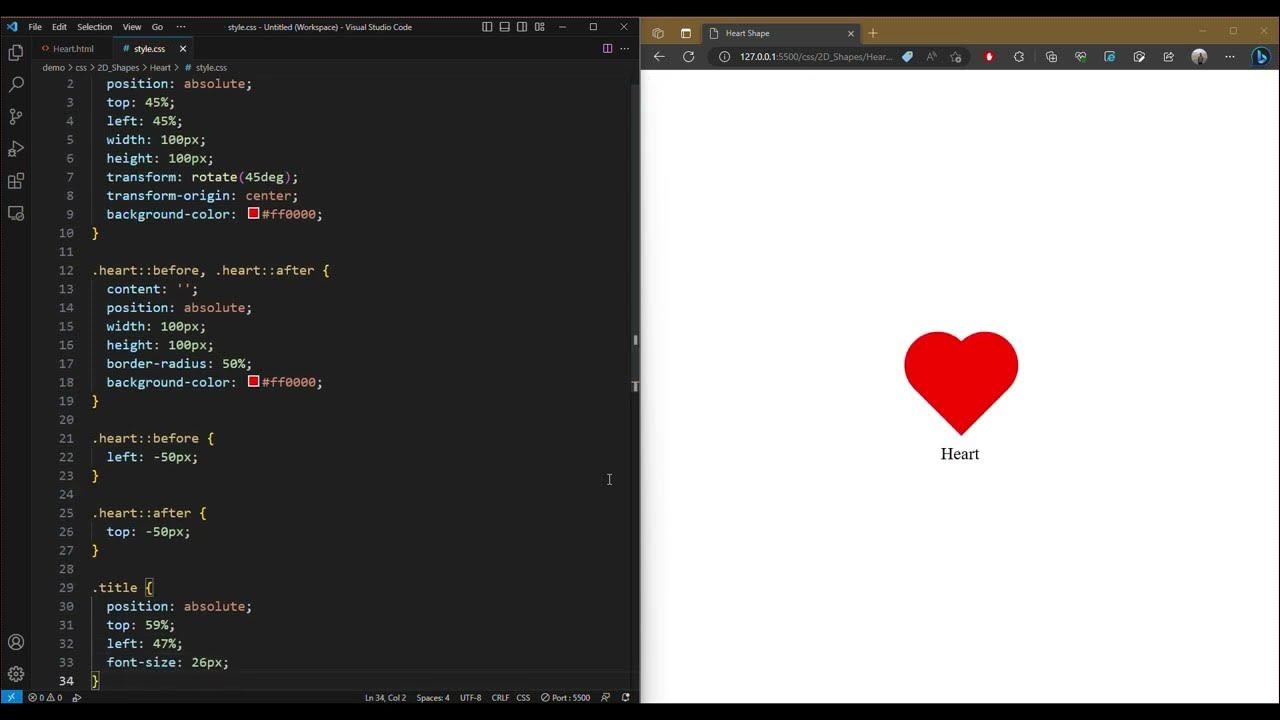Open the Go menu
The image size is (1280, 720).
click(x=157, y=27)
